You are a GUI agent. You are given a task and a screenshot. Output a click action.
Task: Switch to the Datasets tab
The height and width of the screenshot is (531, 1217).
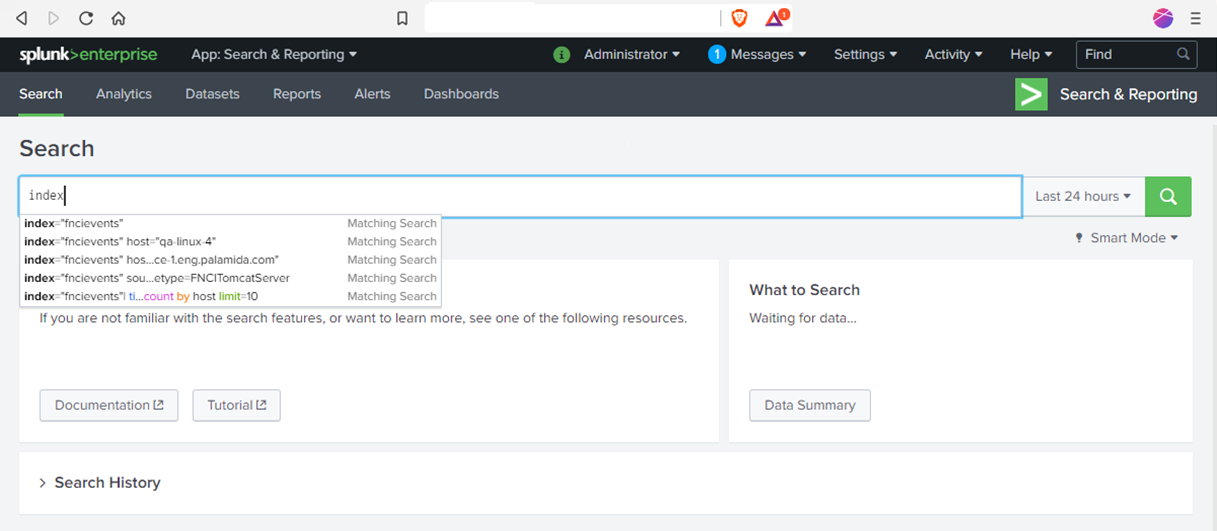click(x=212, y=94)
